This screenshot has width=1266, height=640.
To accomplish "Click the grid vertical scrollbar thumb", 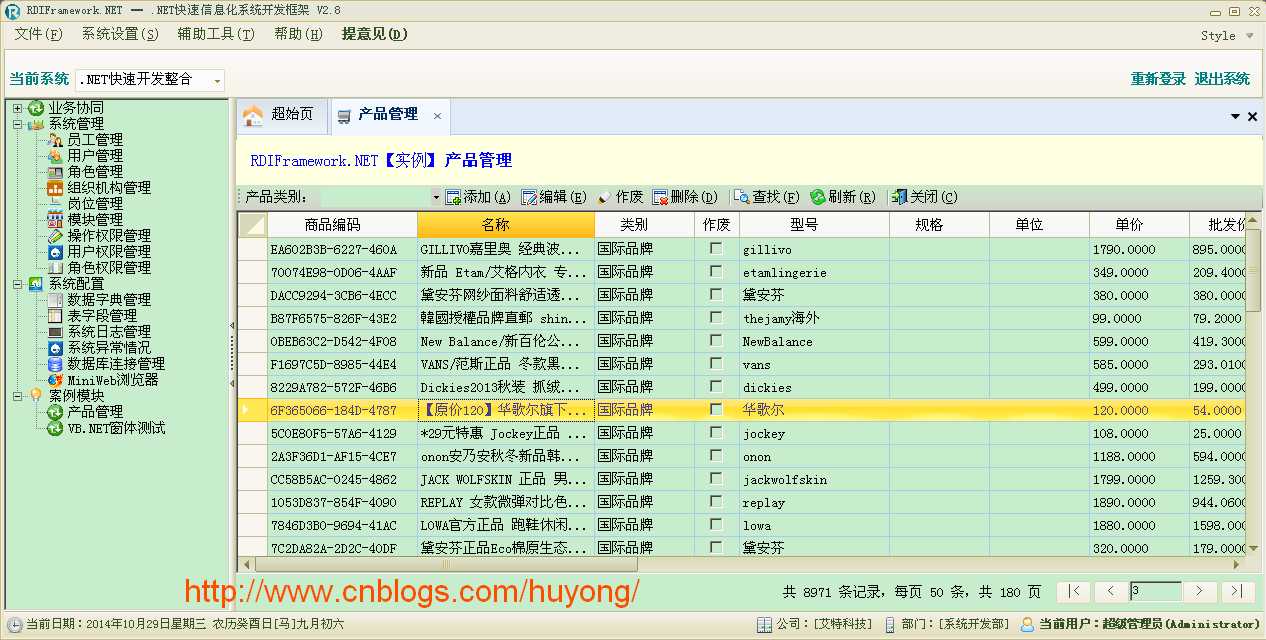I will [x=1253, y=272].
